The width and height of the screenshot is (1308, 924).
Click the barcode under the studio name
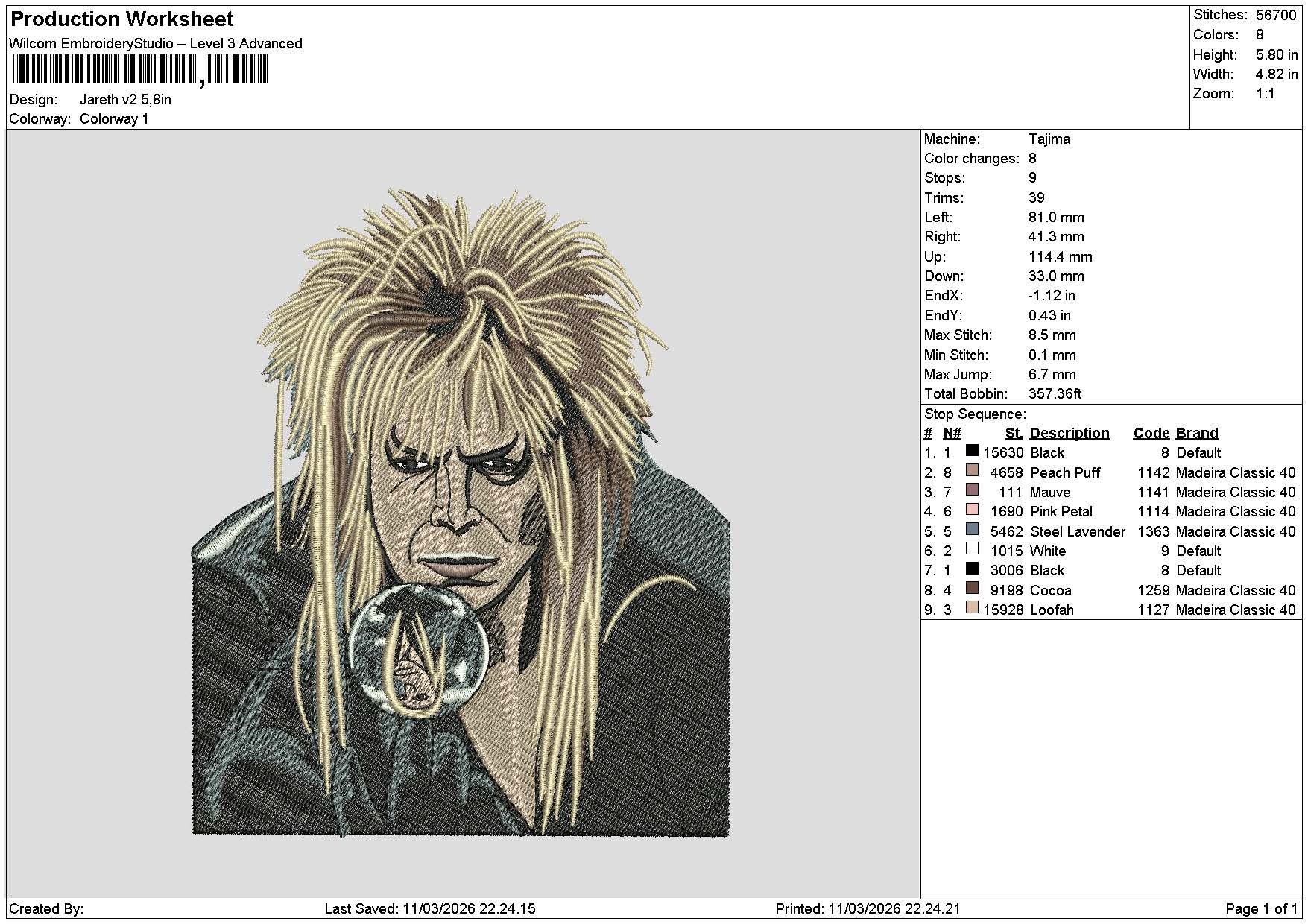[140, 72]
